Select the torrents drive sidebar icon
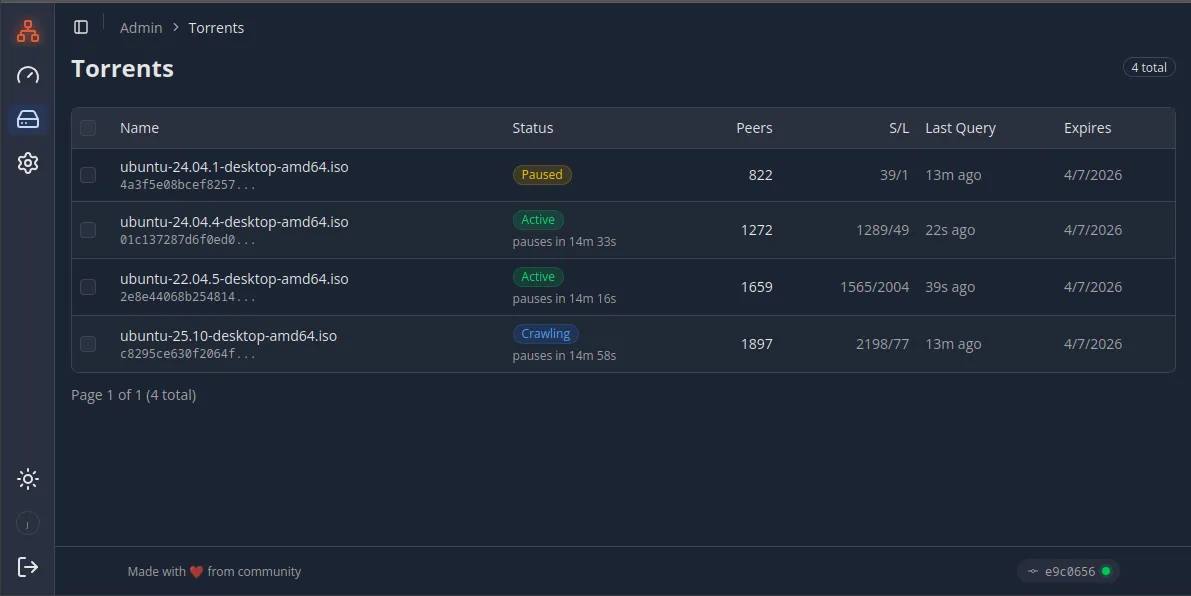Screen dimensions: 1191x596 coord(28,120)
